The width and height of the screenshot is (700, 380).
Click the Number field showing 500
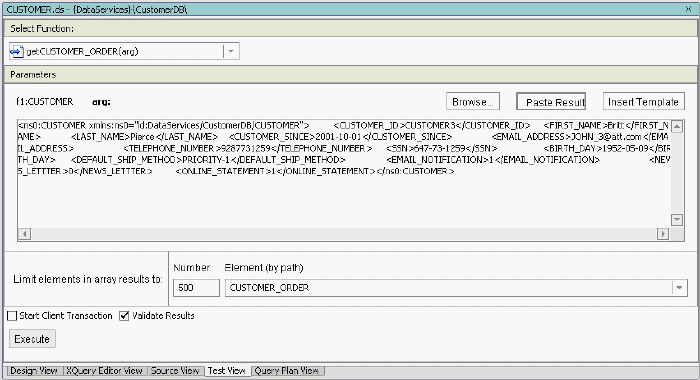tap(196, 288)
